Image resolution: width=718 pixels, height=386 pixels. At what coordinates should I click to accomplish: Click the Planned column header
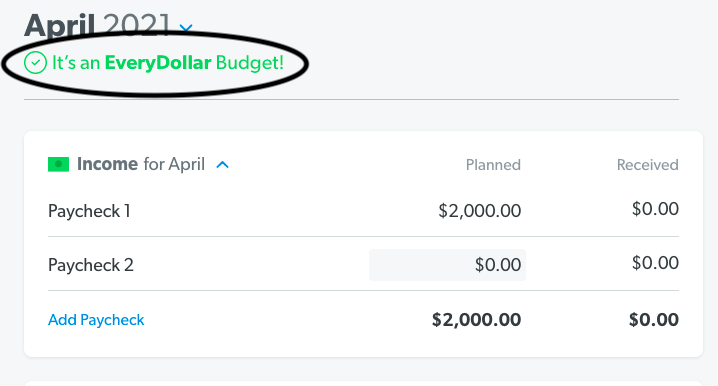493,165
